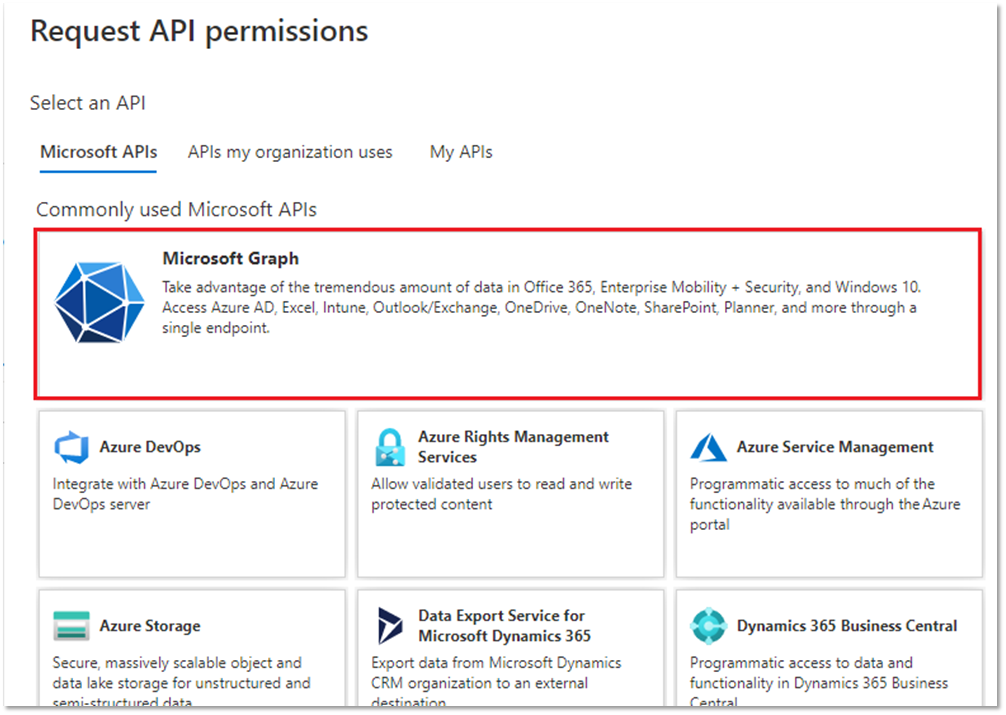Open the APIs my organization uses tab

tap(290, 153)
